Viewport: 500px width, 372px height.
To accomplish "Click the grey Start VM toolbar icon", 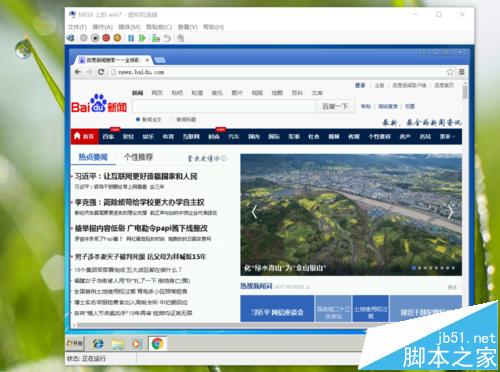I will click(x=84, y=38).
